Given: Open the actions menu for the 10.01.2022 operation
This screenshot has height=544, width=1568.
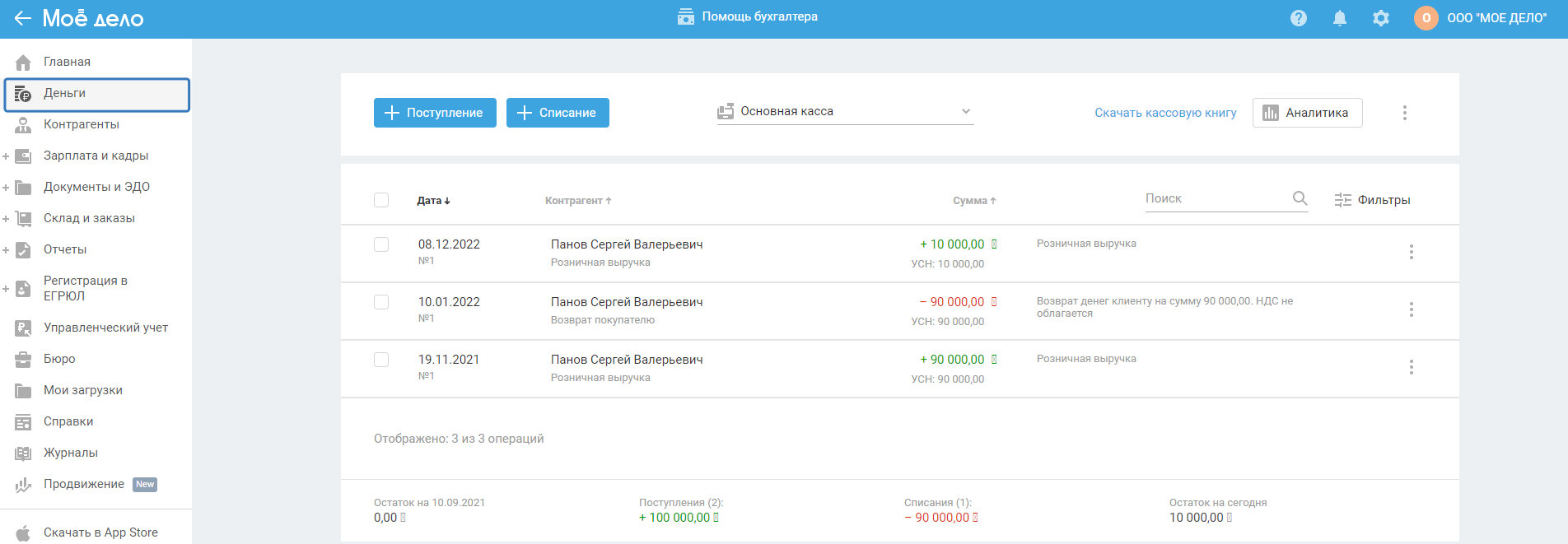Looking at the screenshot, I should 1411,309.
